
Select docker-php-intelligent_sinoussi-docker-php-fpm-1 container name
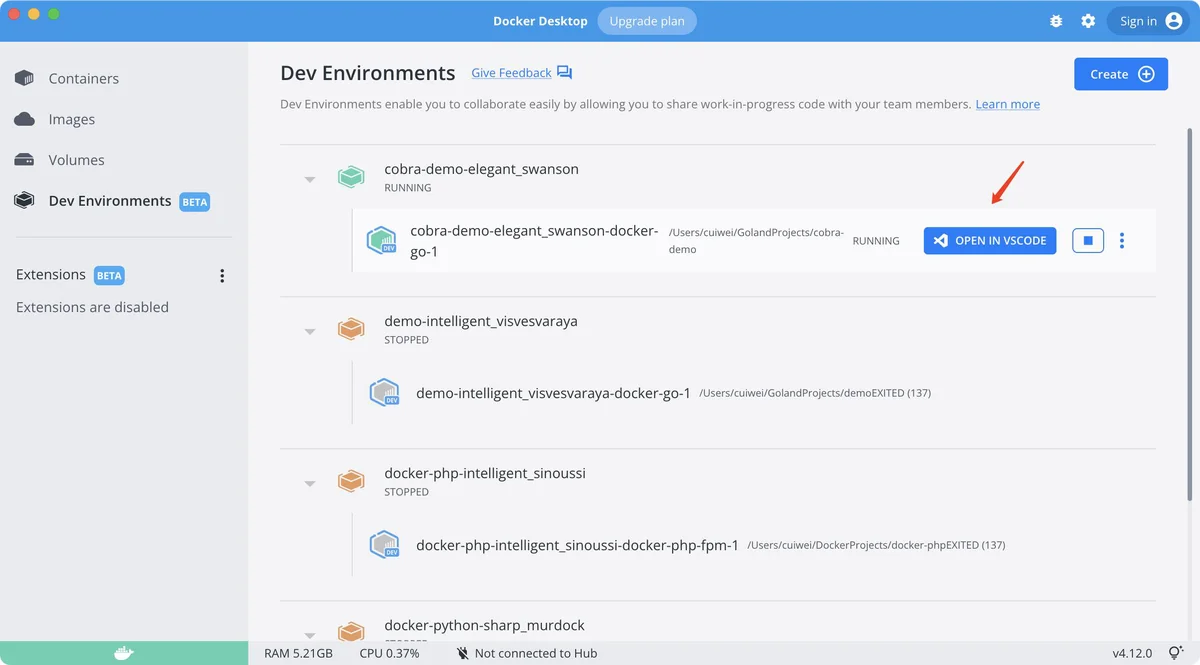[577, 545]
